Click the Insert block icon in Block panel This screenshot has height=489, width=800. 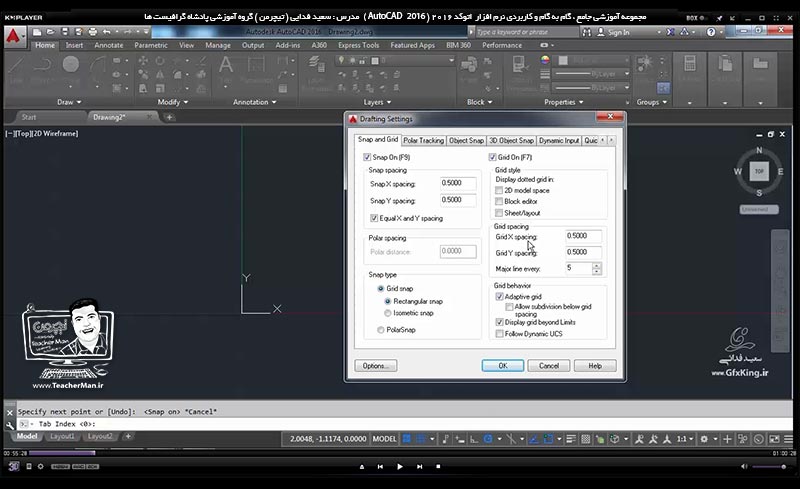click(468, 66)
